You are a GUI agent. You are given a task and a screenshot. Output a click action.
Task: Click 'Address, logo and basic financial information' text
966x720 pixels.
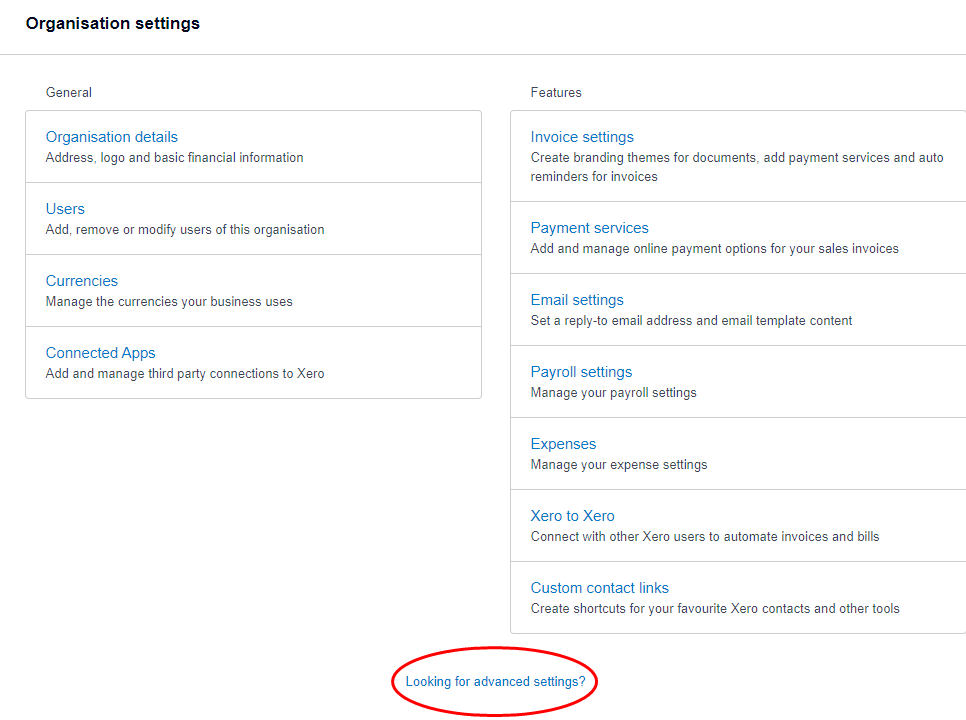175,157
